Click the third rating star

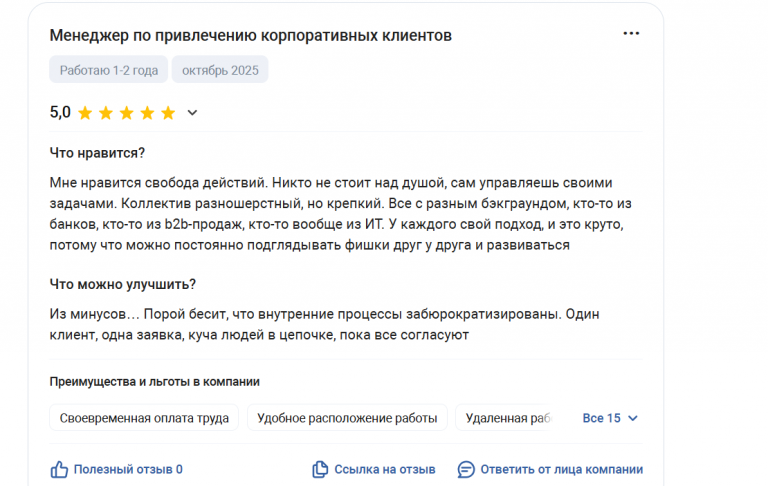pyautogui.click(x=126, y=113)
